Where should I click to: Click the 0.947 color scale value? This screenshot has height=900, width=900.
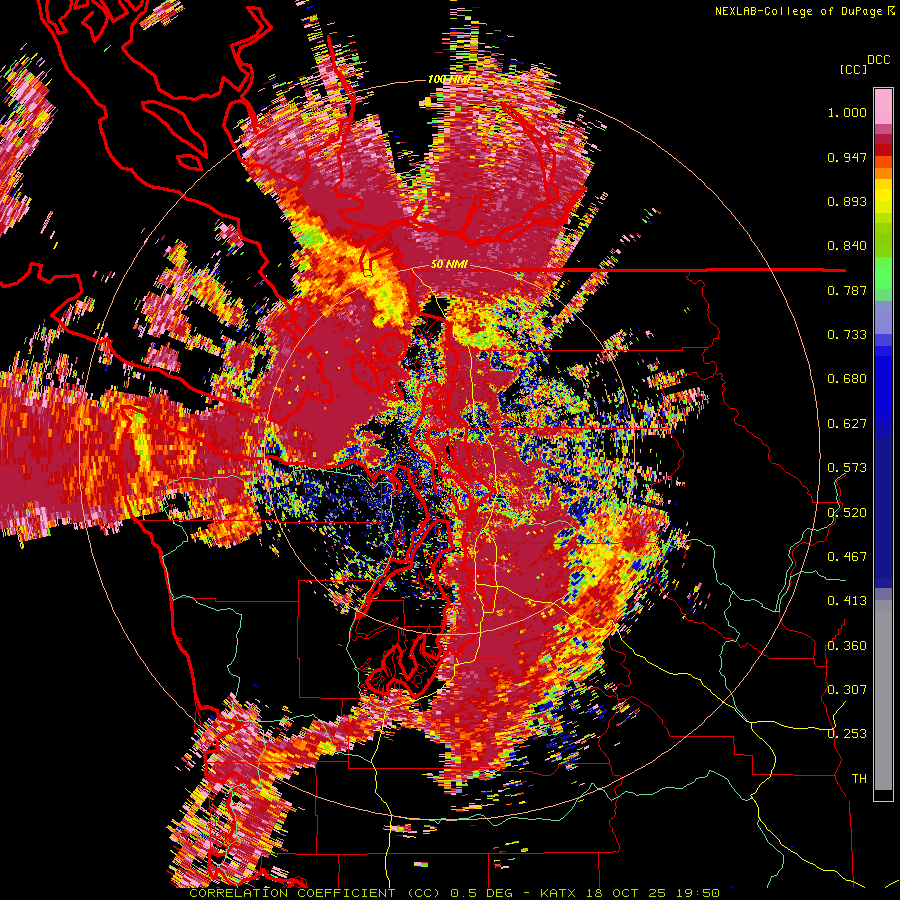pos(847,157)
